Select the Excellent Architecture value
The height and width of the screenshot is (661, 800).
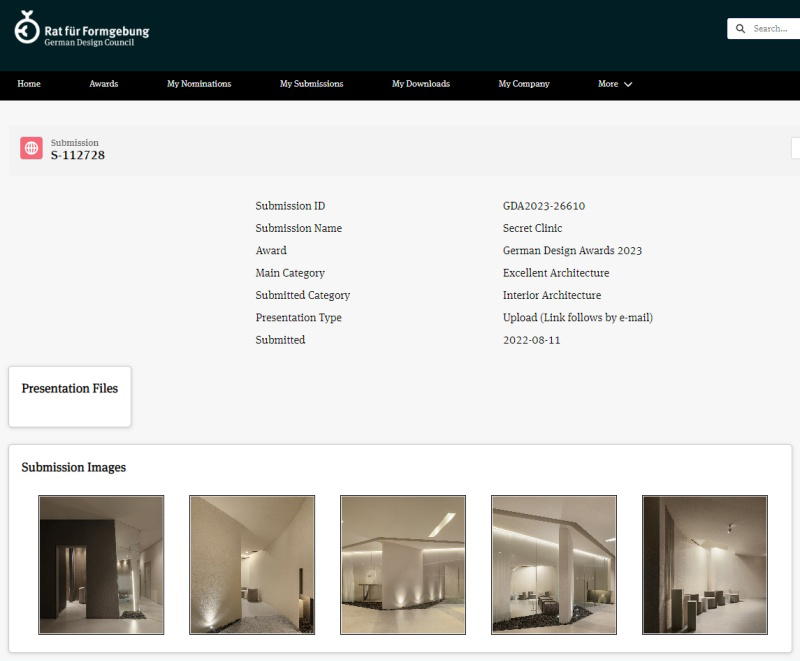click(x=556, y=273)
